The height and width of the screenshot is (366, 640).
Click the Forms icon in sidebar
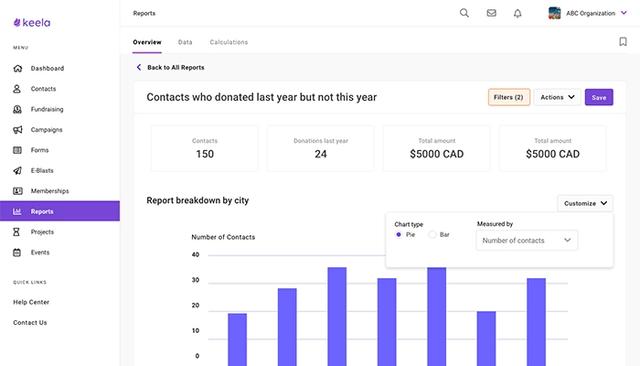(17, 150)
